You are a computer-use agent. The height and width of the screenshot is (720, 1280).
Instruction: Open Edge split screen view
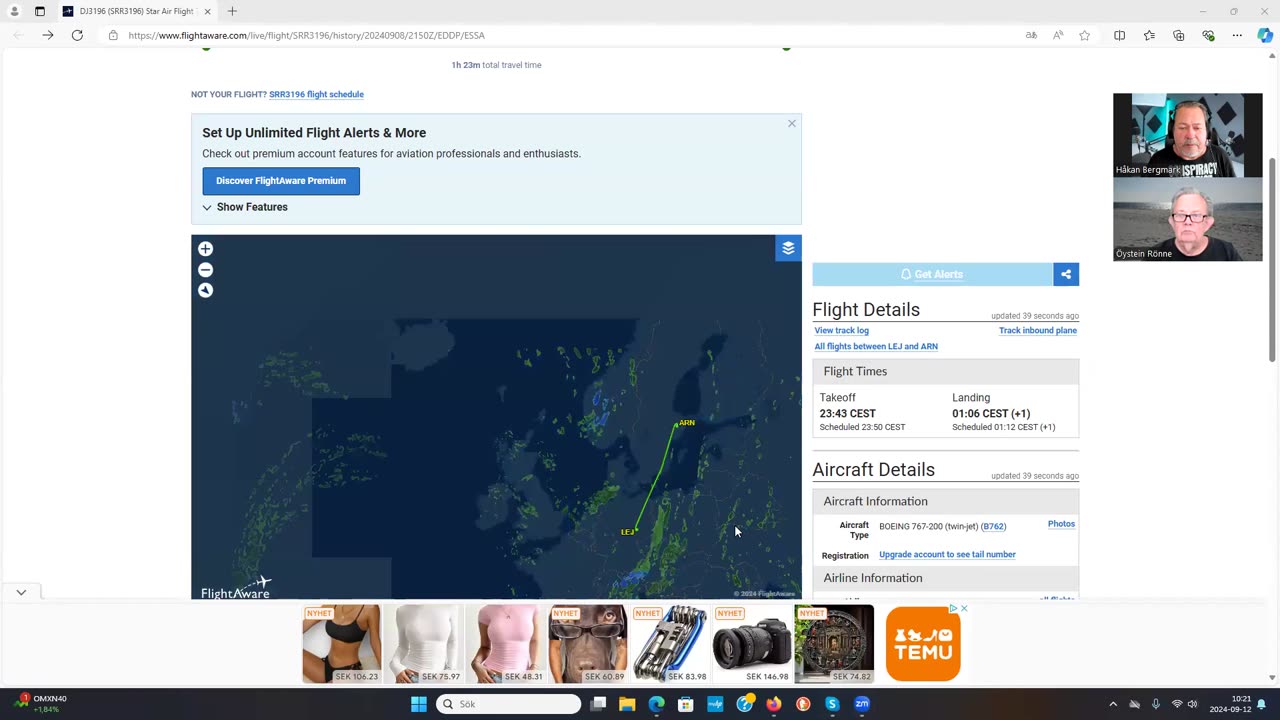(1120, 35)
